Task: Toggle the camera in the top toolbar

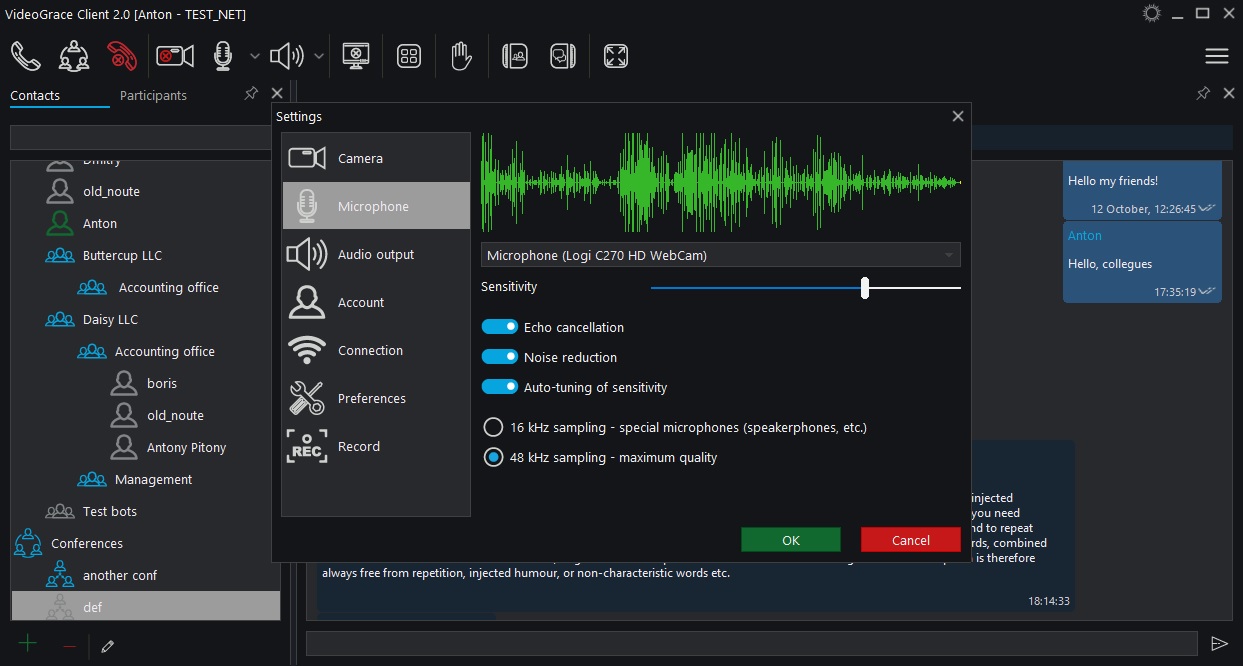Action: [x=175, y=56]
